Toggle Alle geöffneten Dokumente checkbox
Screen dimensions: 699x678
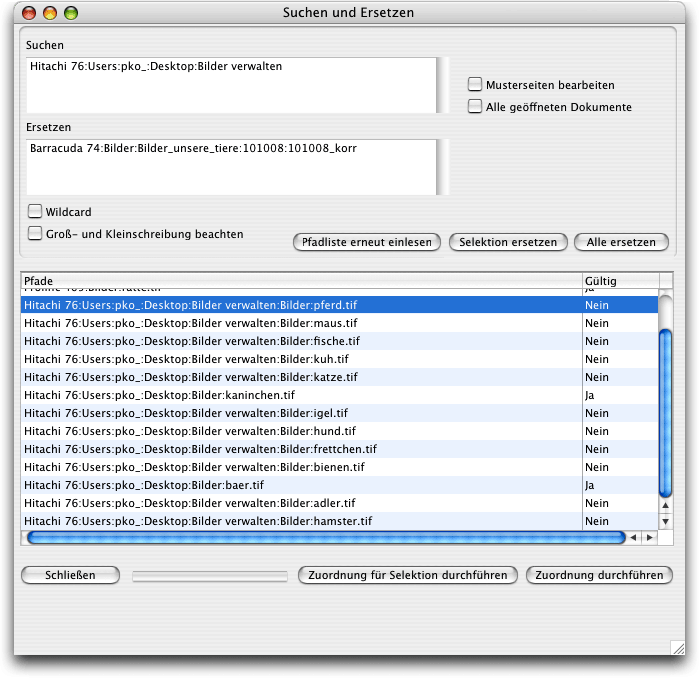[x=475, y=107]
